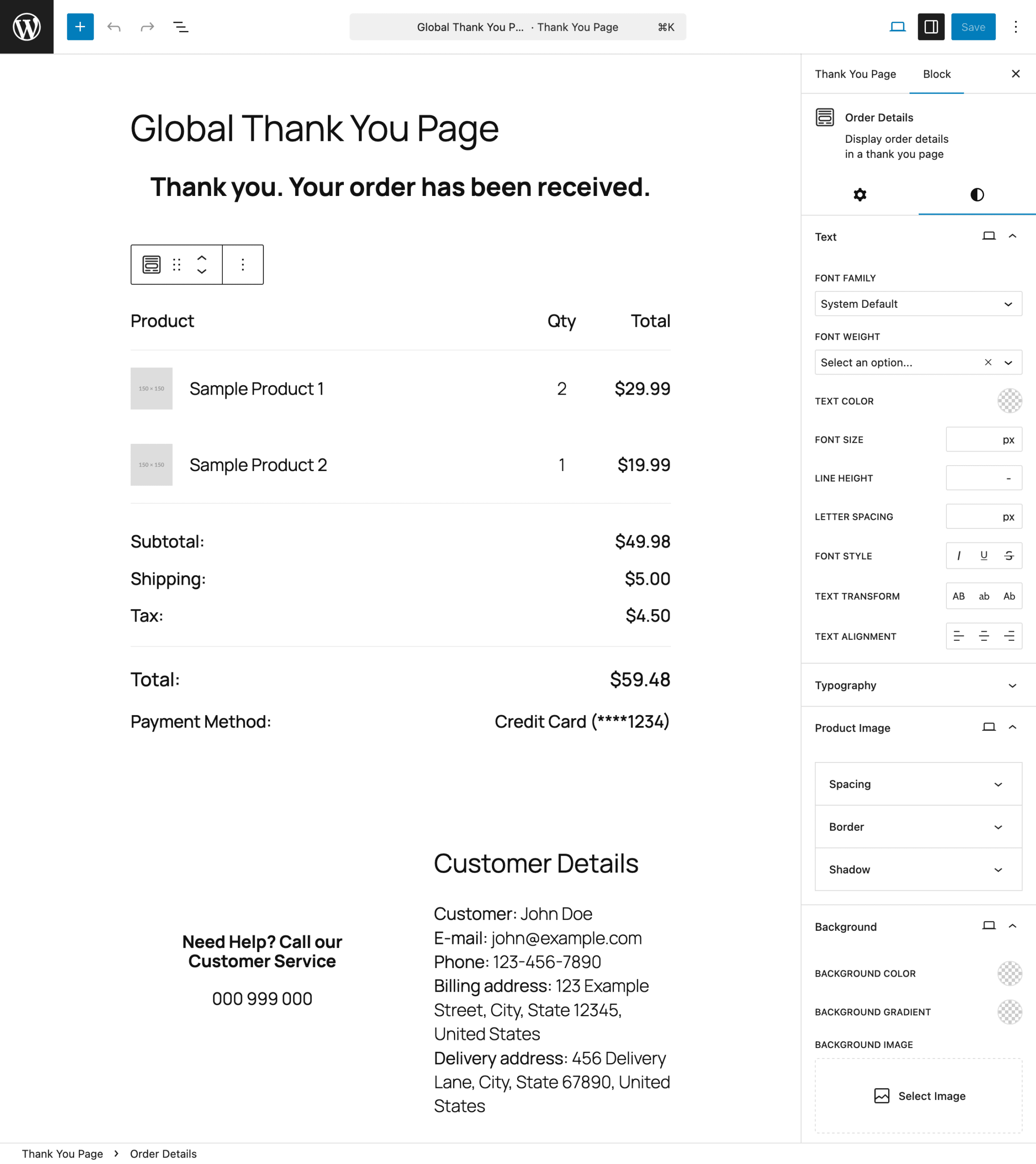Image resolution: width=1036 pixels, height=1164 pixels.
Task: Save the Global Thank You Page
Action: [973, 27]
